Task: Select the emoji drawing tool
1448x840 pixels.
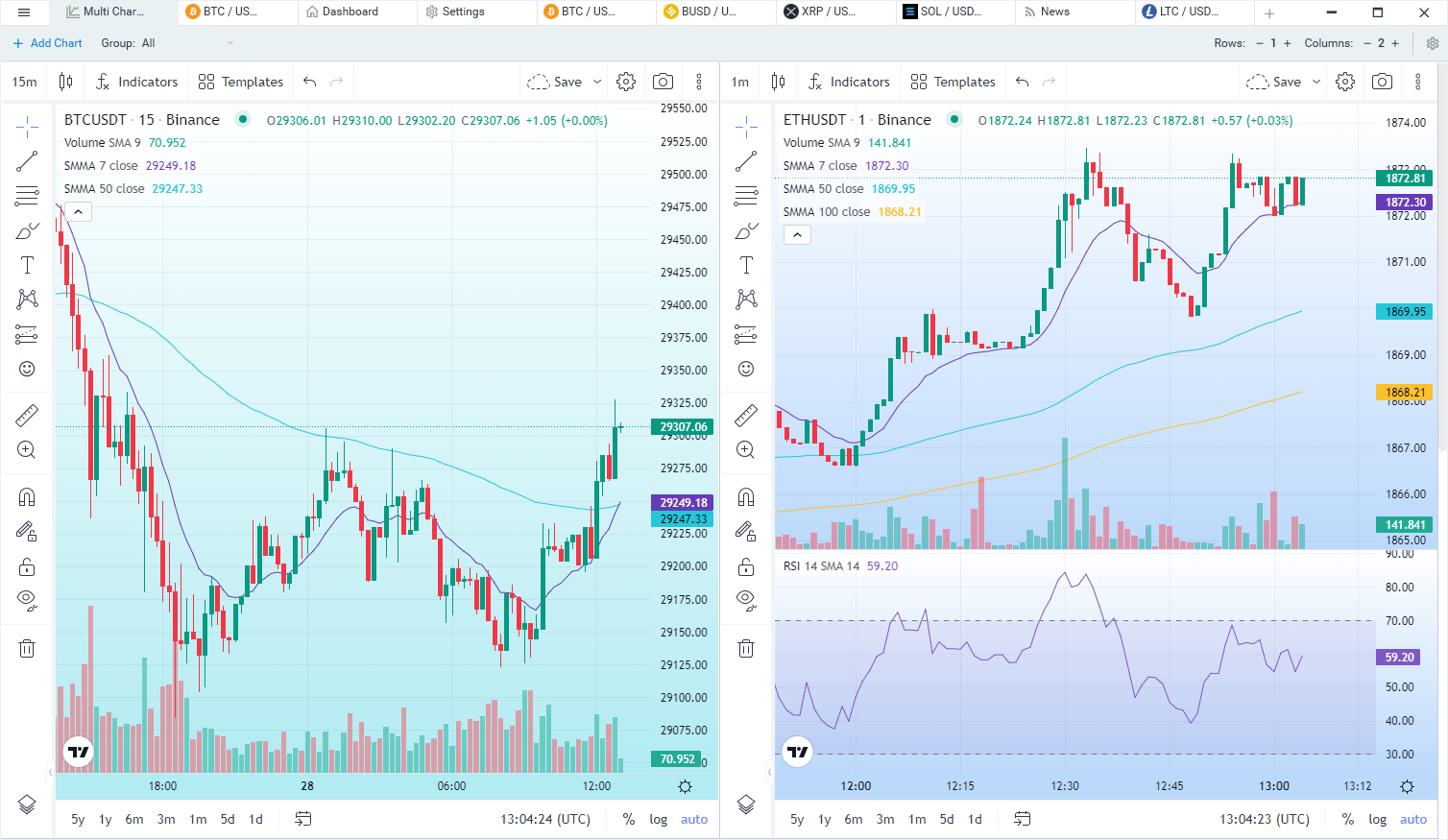Action: pos(26,369)
